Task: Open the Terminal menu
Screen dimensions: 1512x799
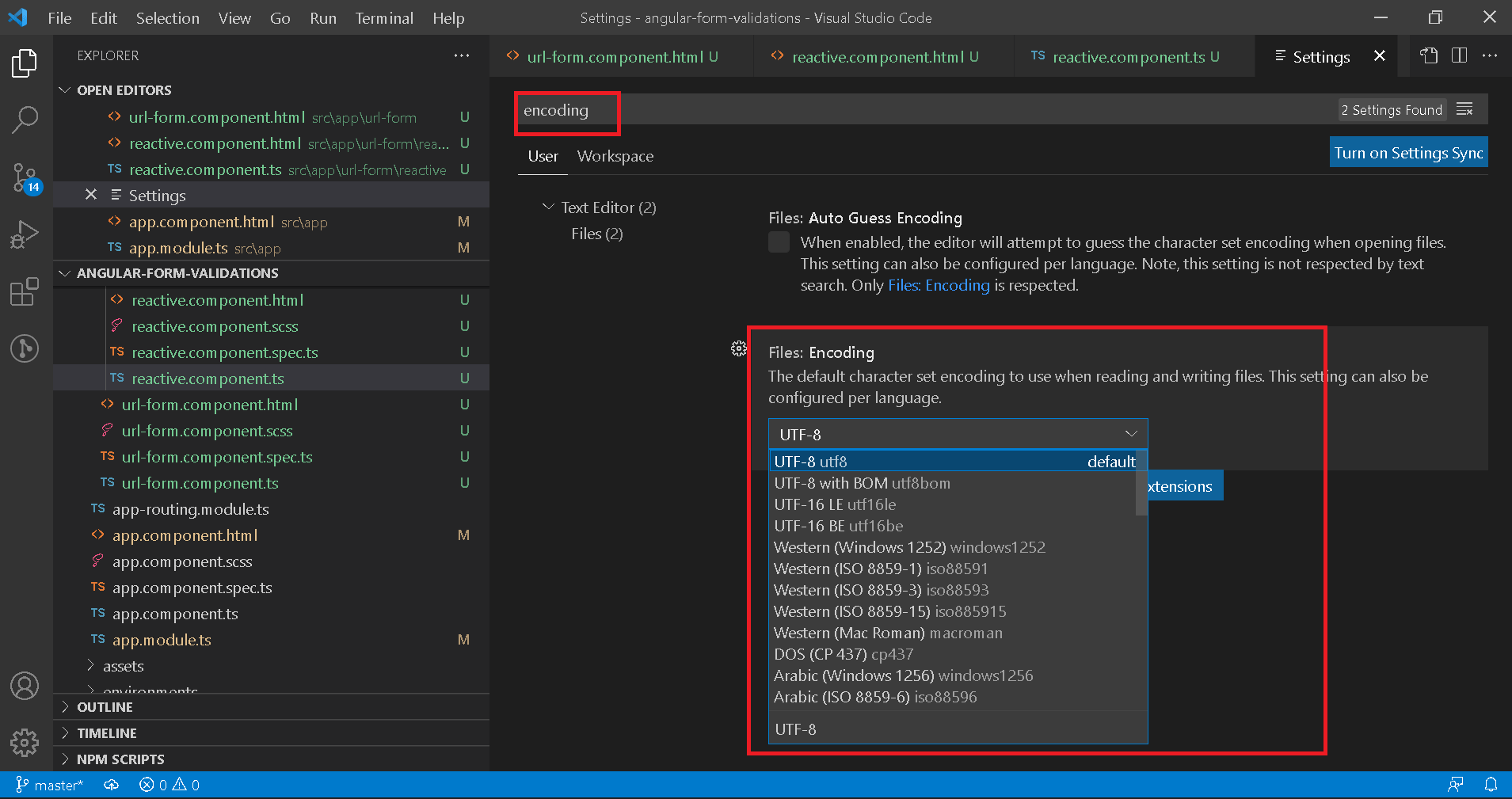Action: (x=384, y=17)
